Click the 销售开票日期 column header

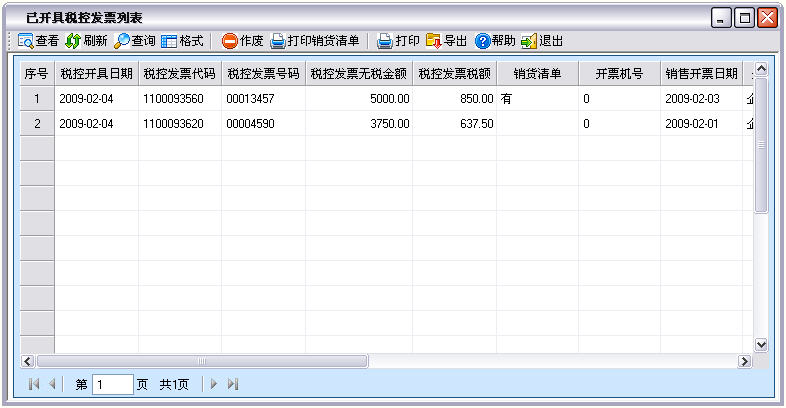702,74
